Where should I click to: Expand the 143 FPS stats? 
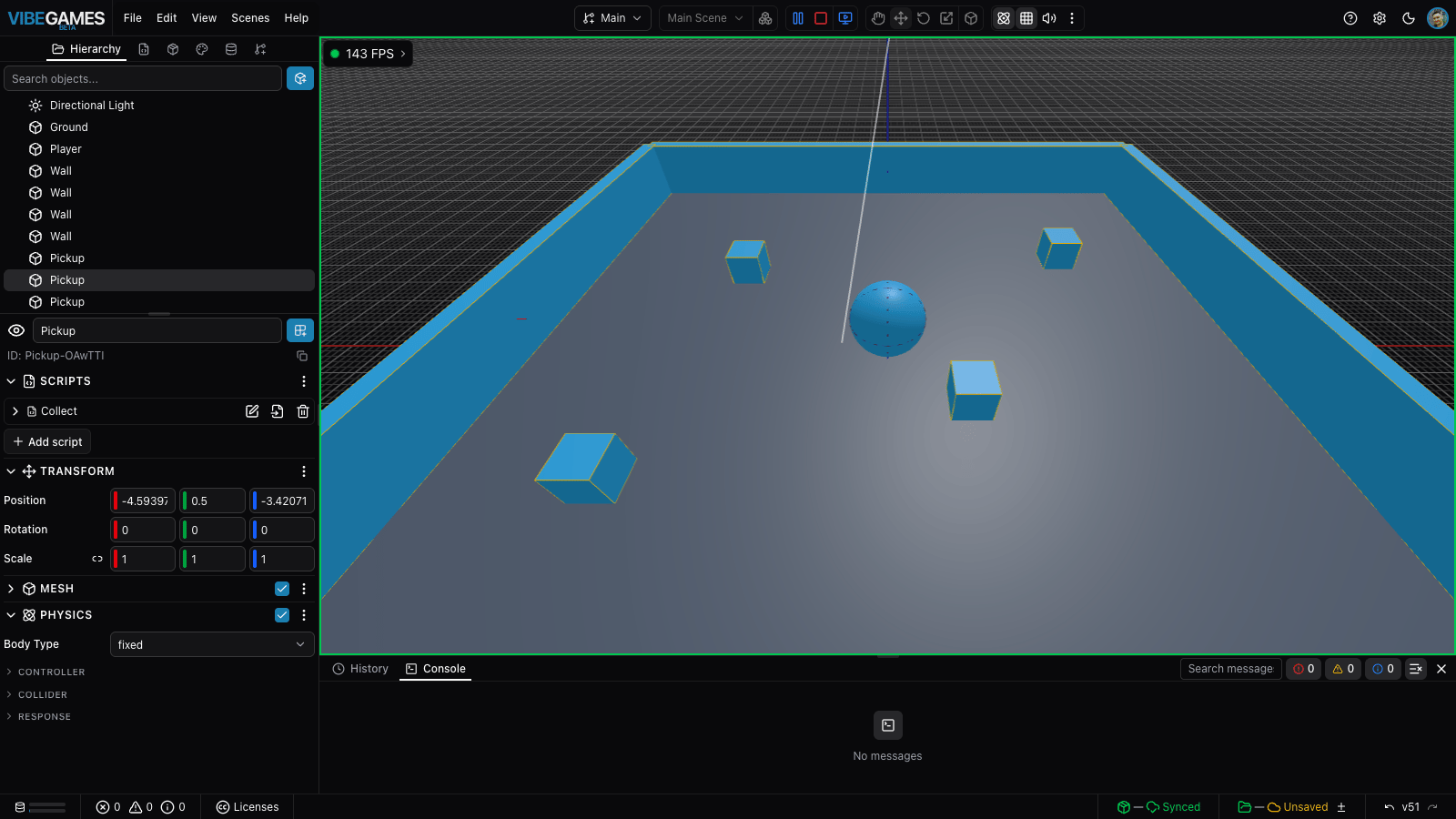click(369, 54)
